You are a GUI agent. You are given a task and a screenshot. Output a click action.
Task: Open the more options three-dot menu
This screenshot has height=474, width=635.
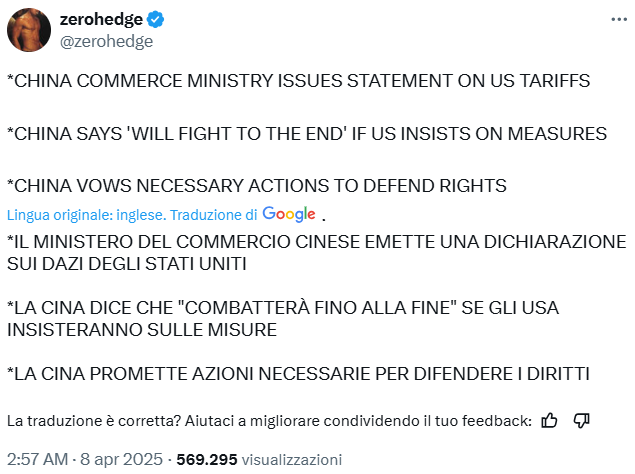tap(613, 21)
